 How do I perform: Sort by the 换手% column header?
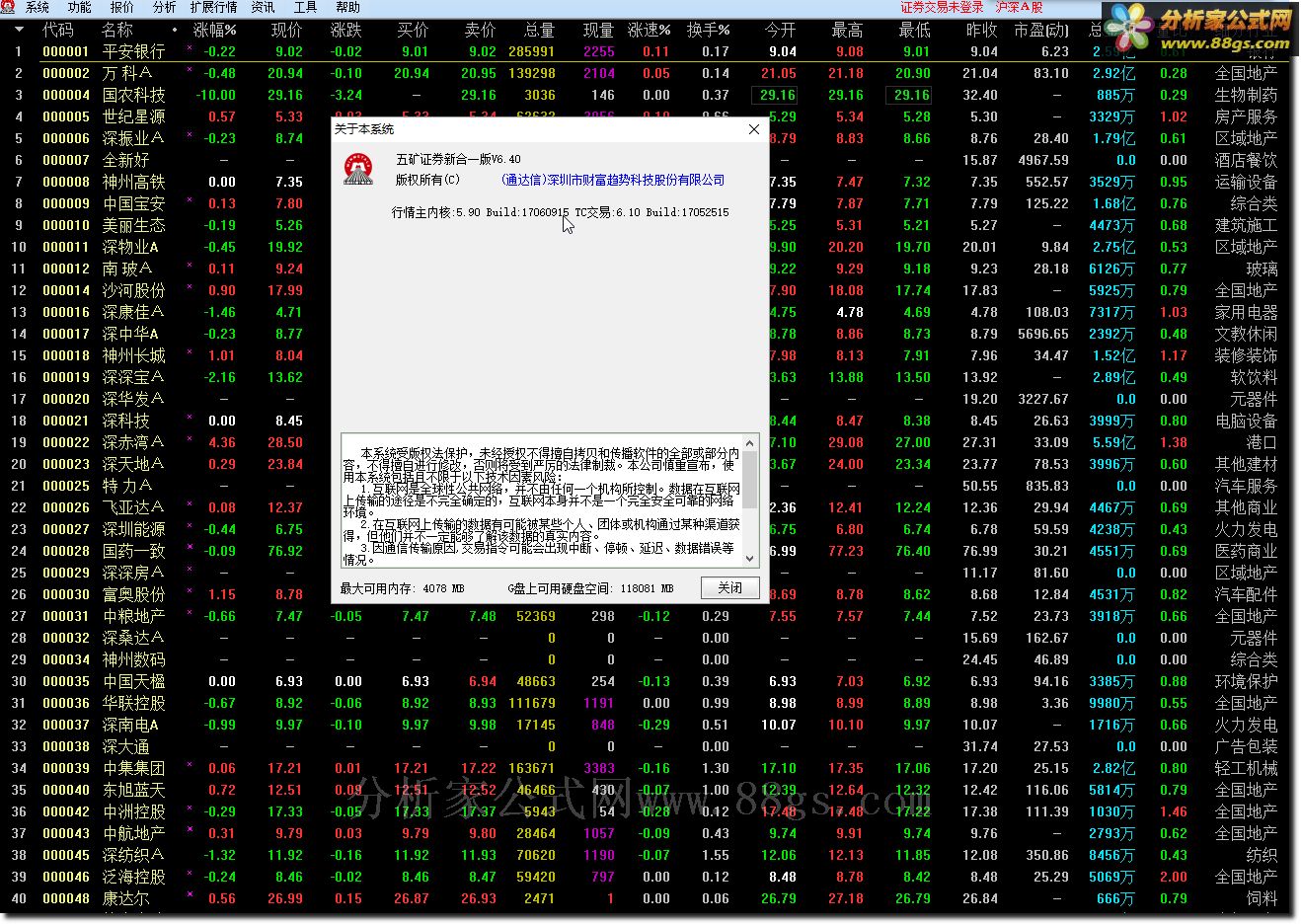tap(708, 30)
